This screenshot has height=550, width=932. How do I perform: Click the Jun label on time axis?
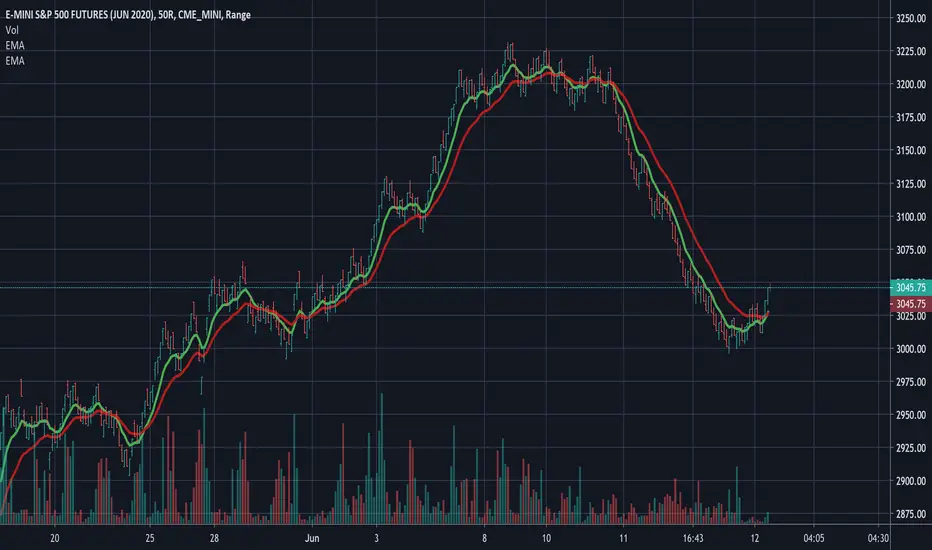coord(312,538)
